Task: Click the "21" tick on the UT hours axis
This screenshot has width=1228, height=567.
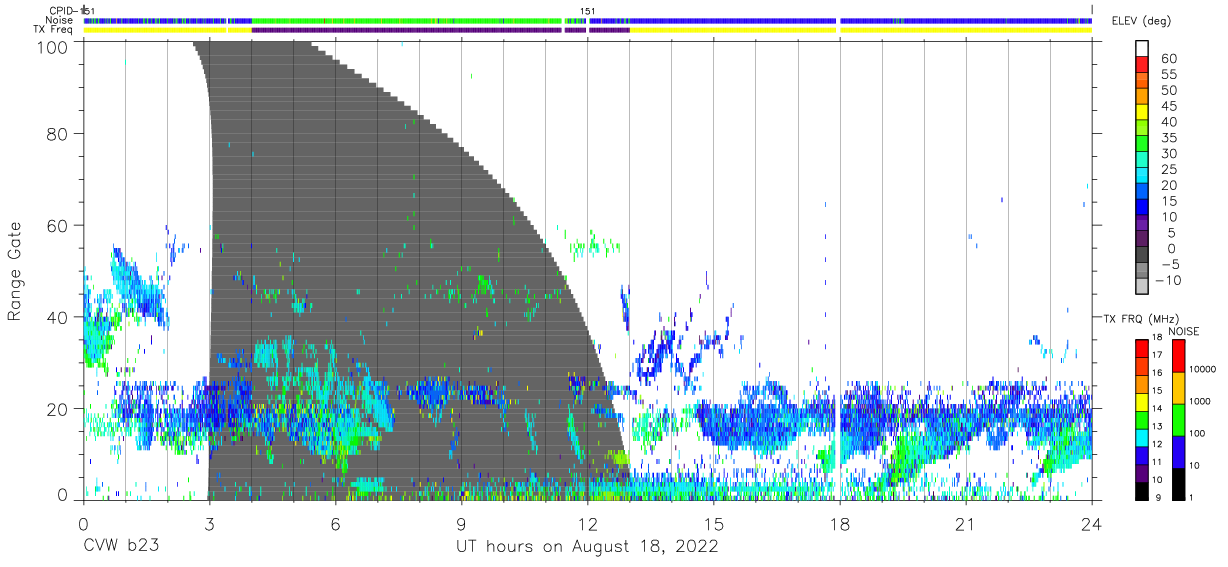Action: 965,524
